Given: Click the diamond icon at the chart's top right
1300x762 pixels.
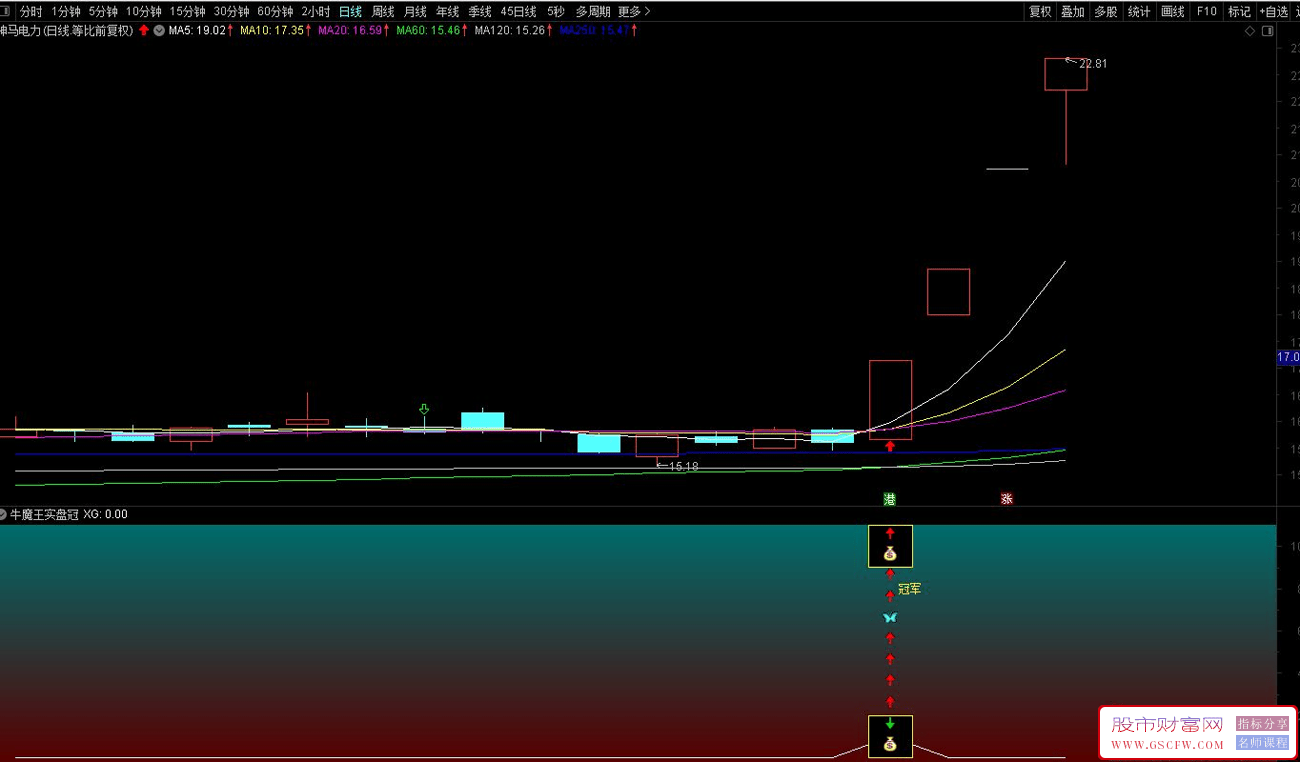Looking at the screenshot, I should [1250, 31].
